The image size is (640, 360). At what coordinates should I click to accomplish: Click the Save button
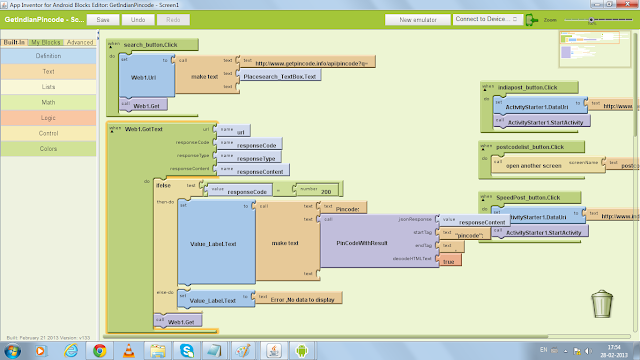pos(103,20)
